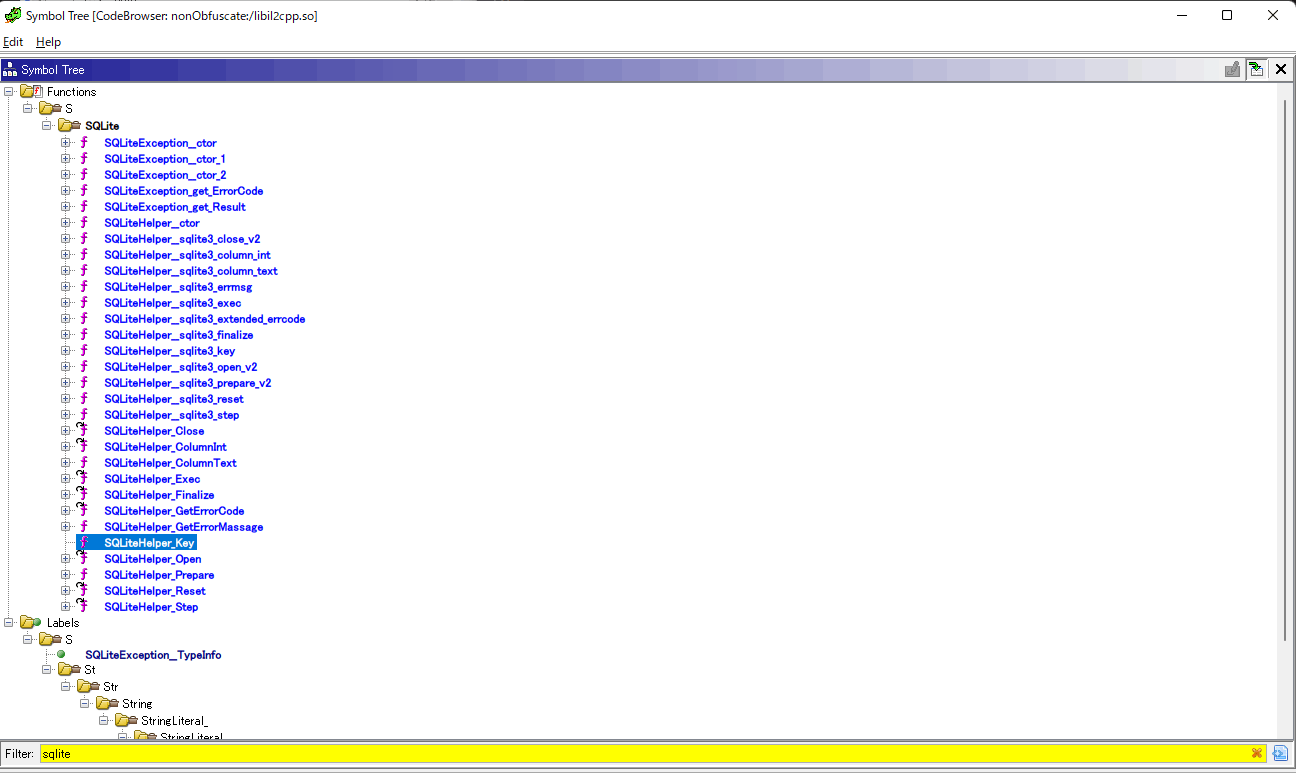1296x773 pixels.
Task: Click the Ghidra dragon icon in title bar
Action: point(12,15)
